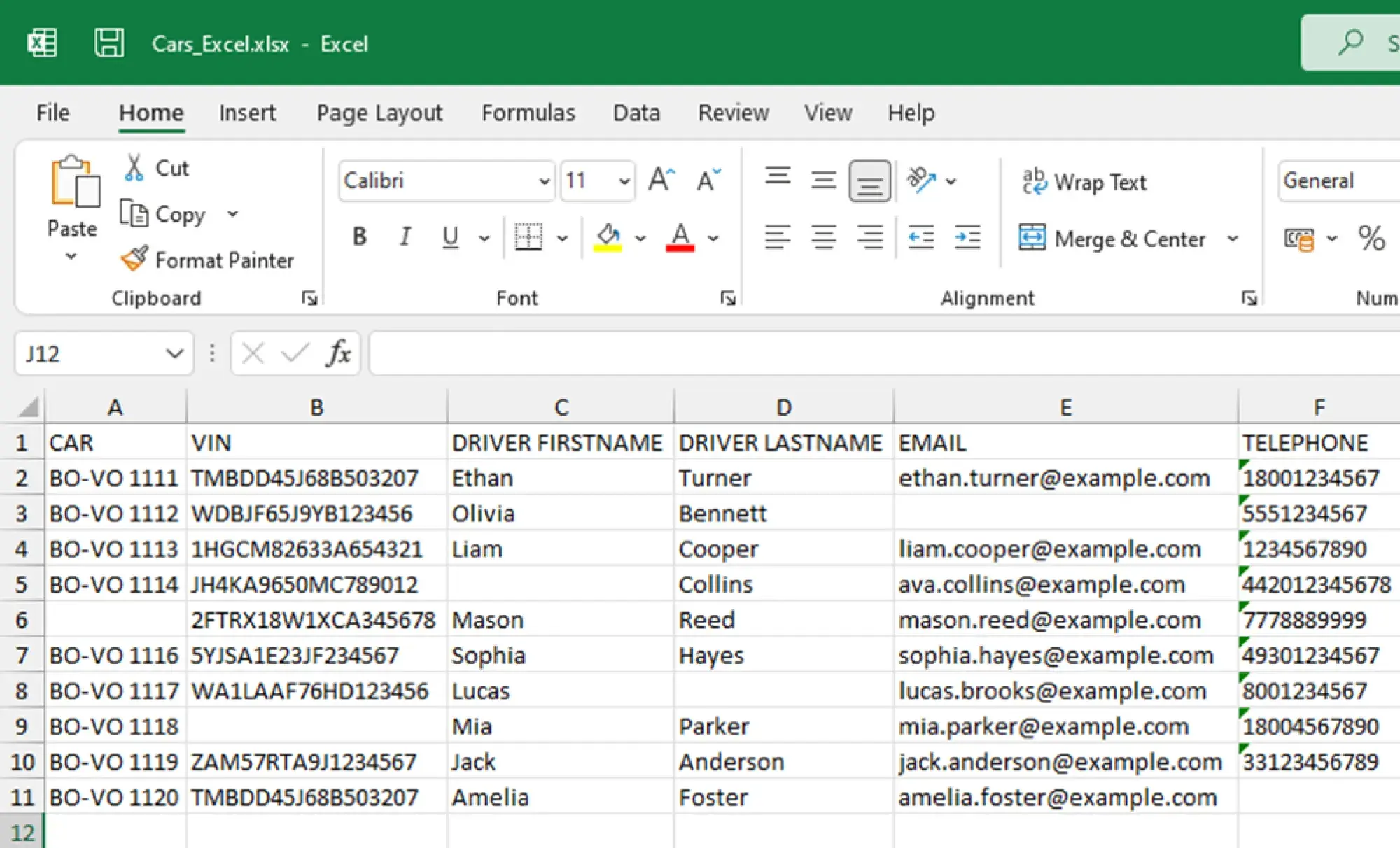The image size is (1400, 848).
Task: Apply cell borders icon
Action: tap(528, 237)
